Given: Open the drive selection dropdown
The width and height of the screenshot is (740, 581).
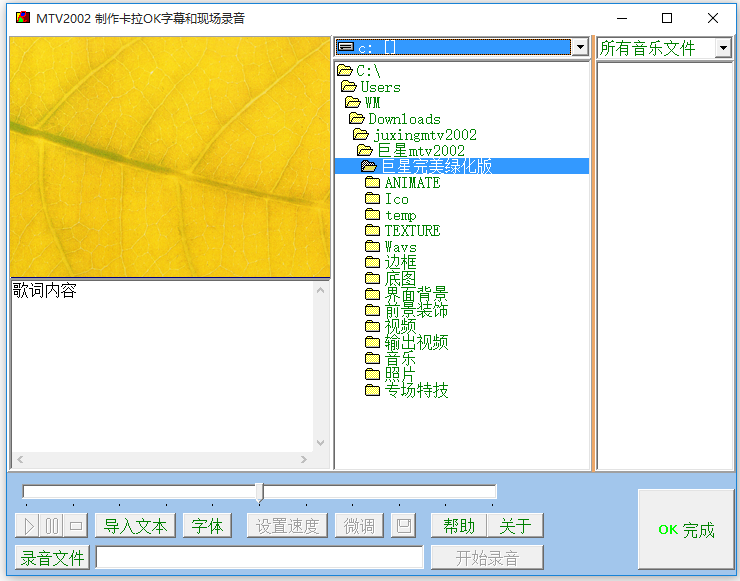Looking at the screenshot, I should tap(579, 47).
